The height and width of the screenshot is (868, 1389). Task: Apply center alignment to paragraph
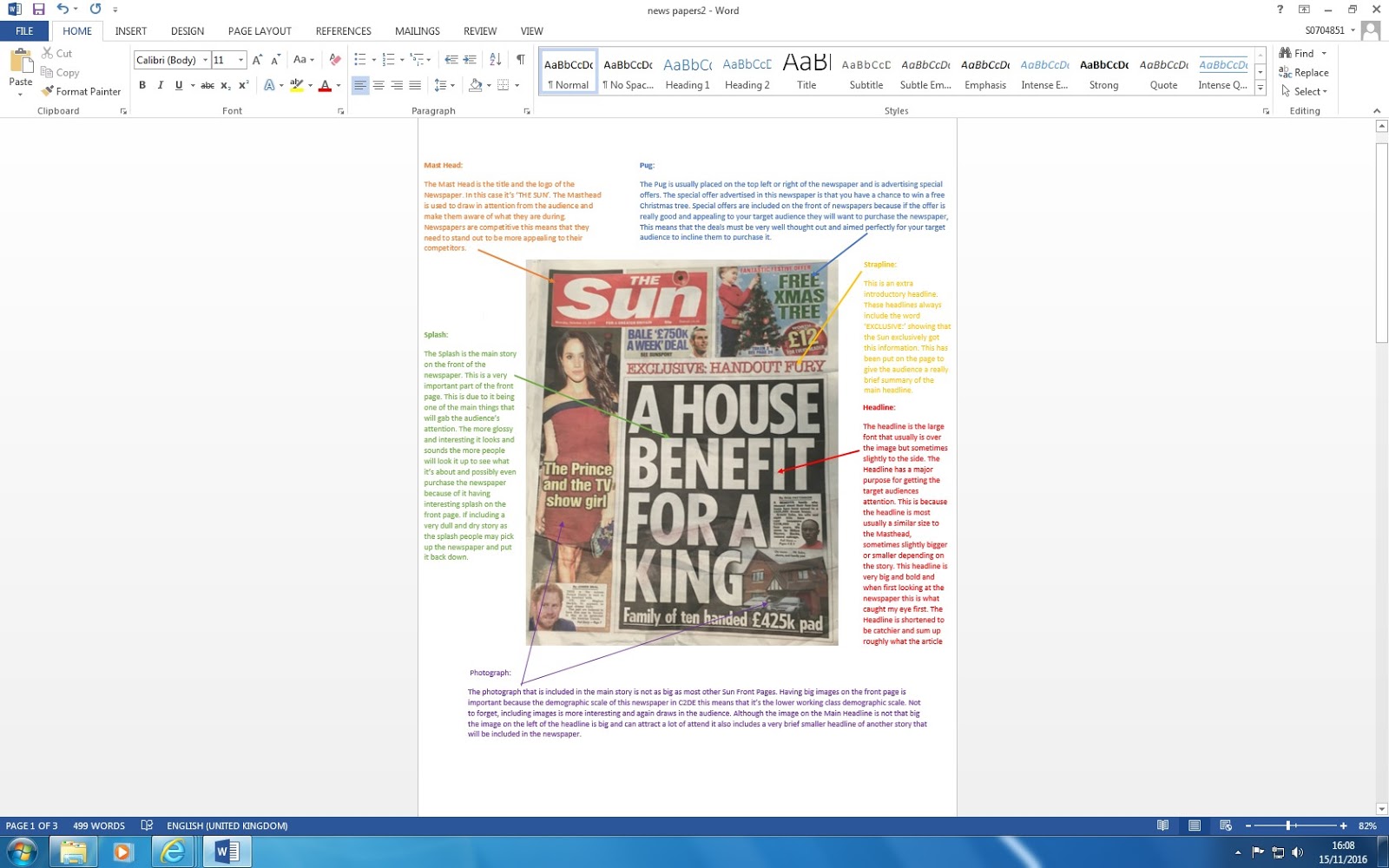tap(378, 85)
